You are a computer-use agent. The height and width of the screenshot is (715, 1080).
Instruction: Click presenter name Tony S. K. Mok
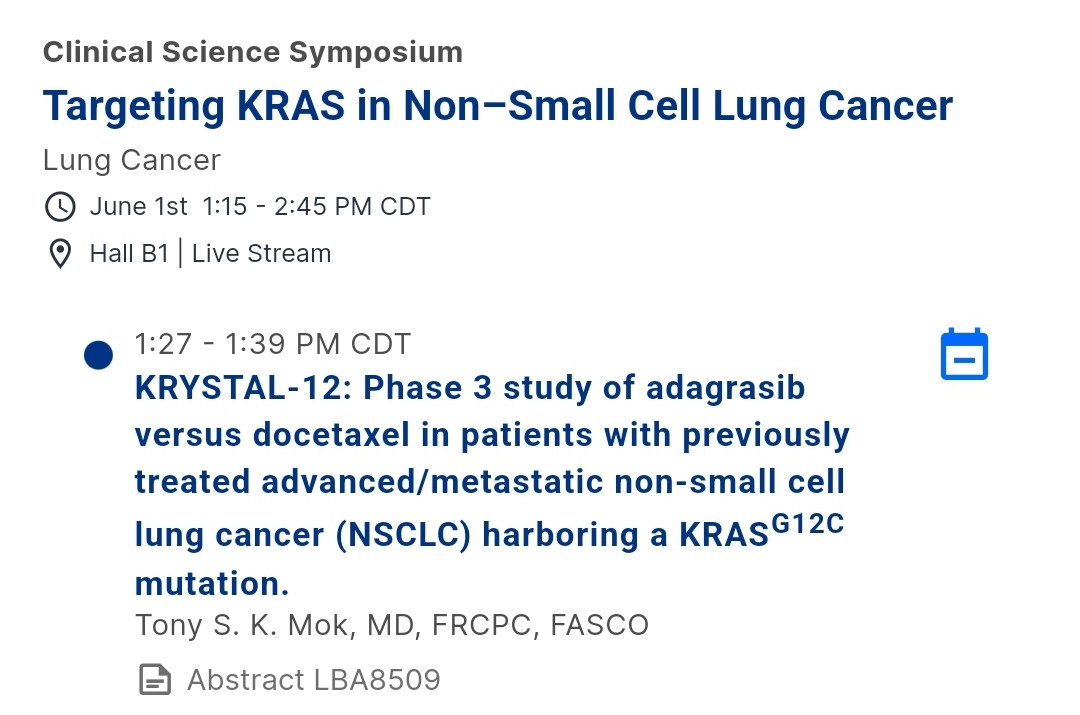[245, 625]
